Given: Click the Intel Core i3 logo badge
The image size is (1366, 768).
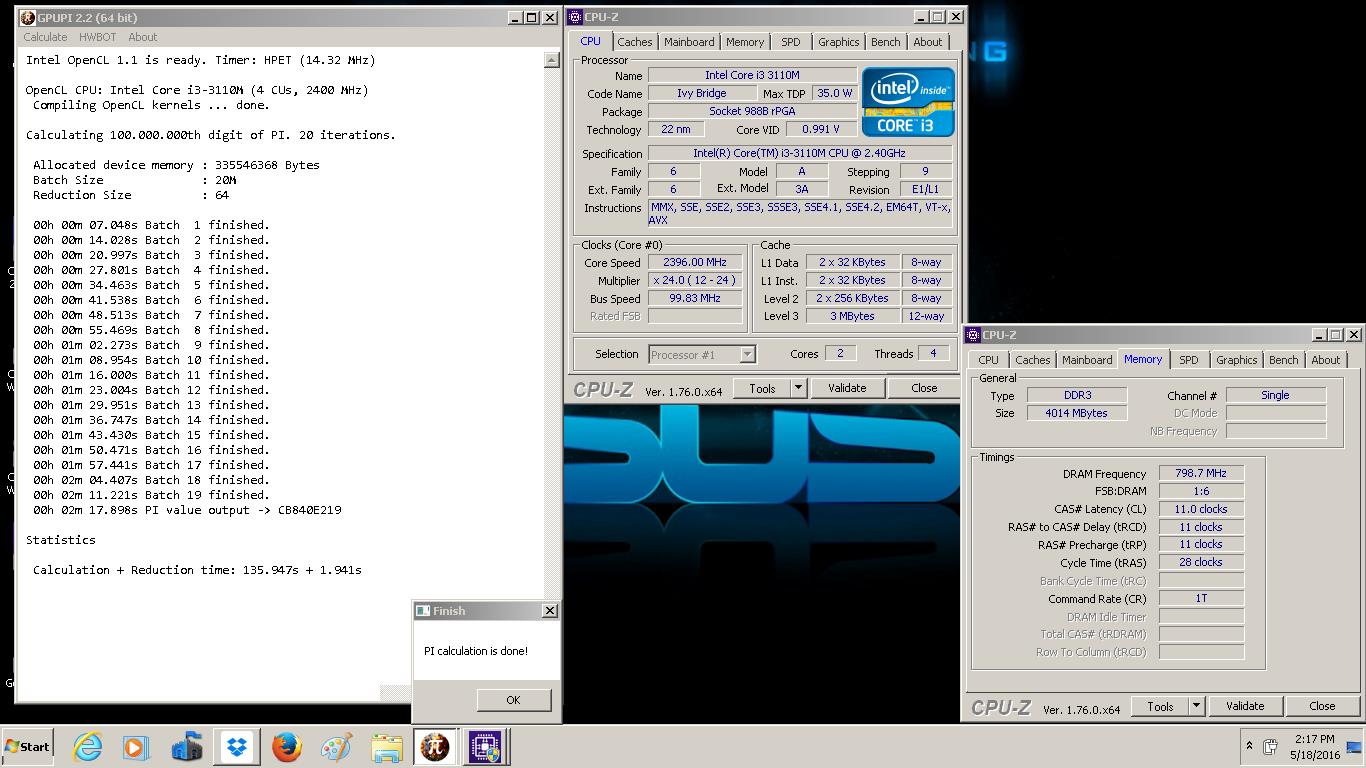Looking at the screenshot, I should click(x=908, y=102).
